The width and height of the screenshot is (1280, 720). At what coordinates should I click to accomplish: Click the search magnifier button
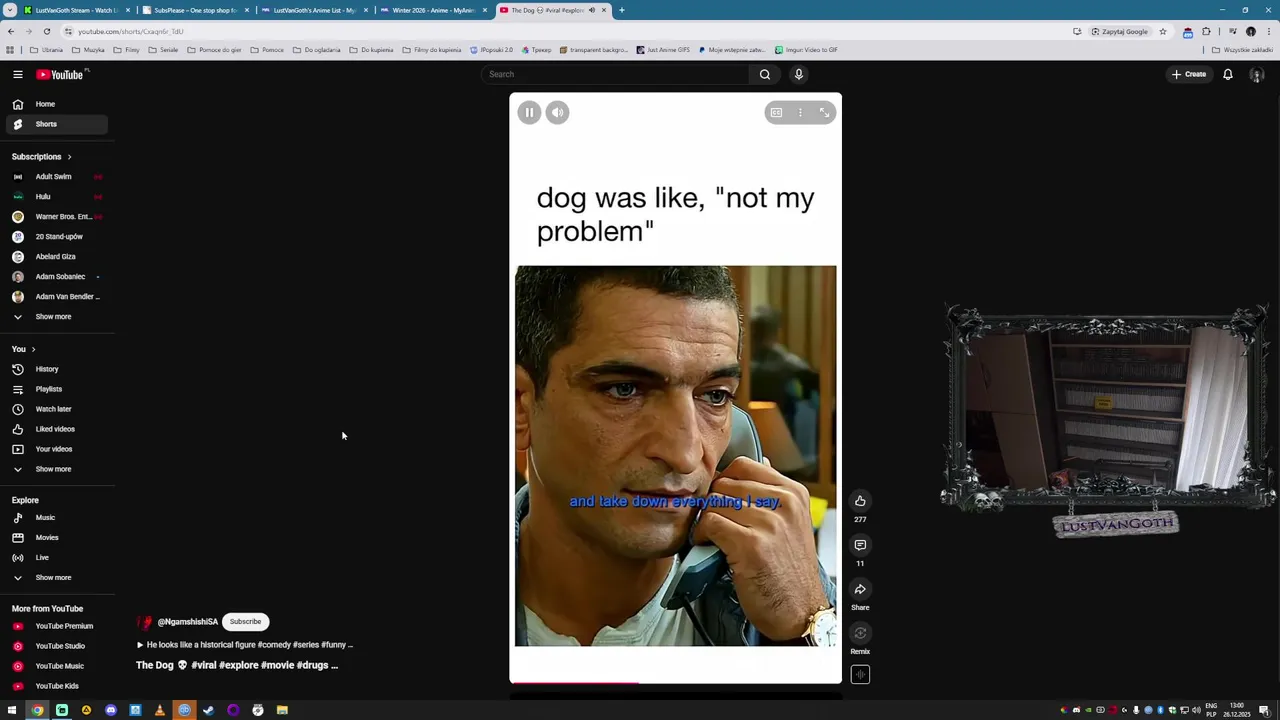click(x=765, y=74)
